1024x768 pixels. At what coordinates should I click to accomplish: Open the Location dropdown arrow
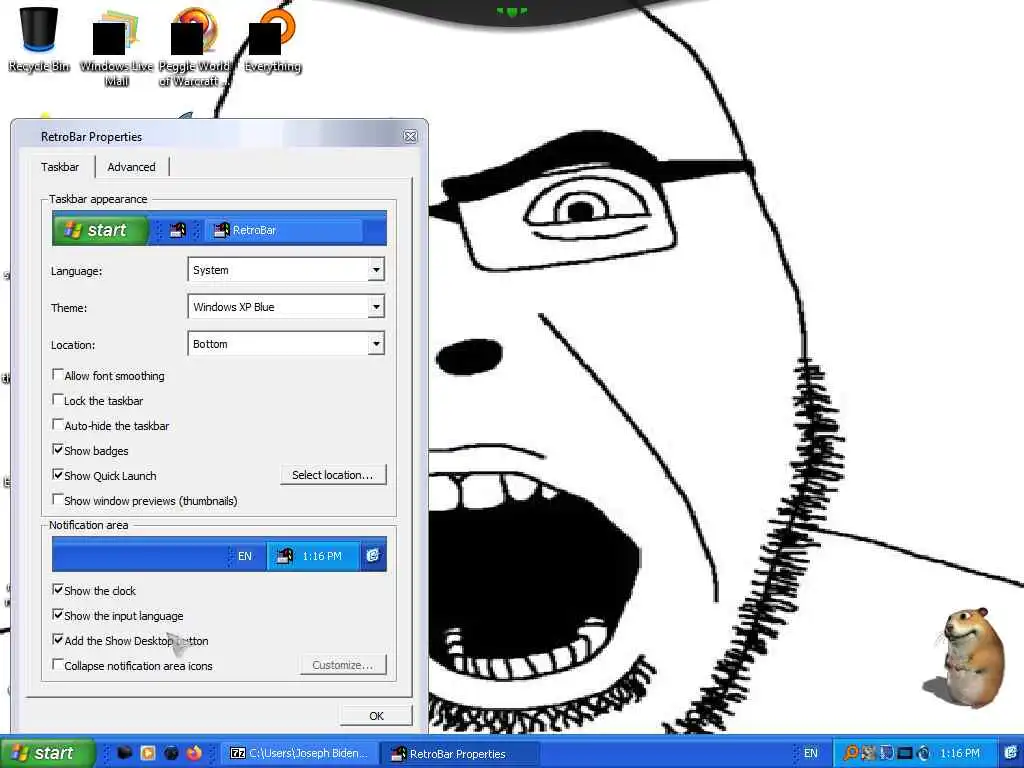[x=376, y=344]
